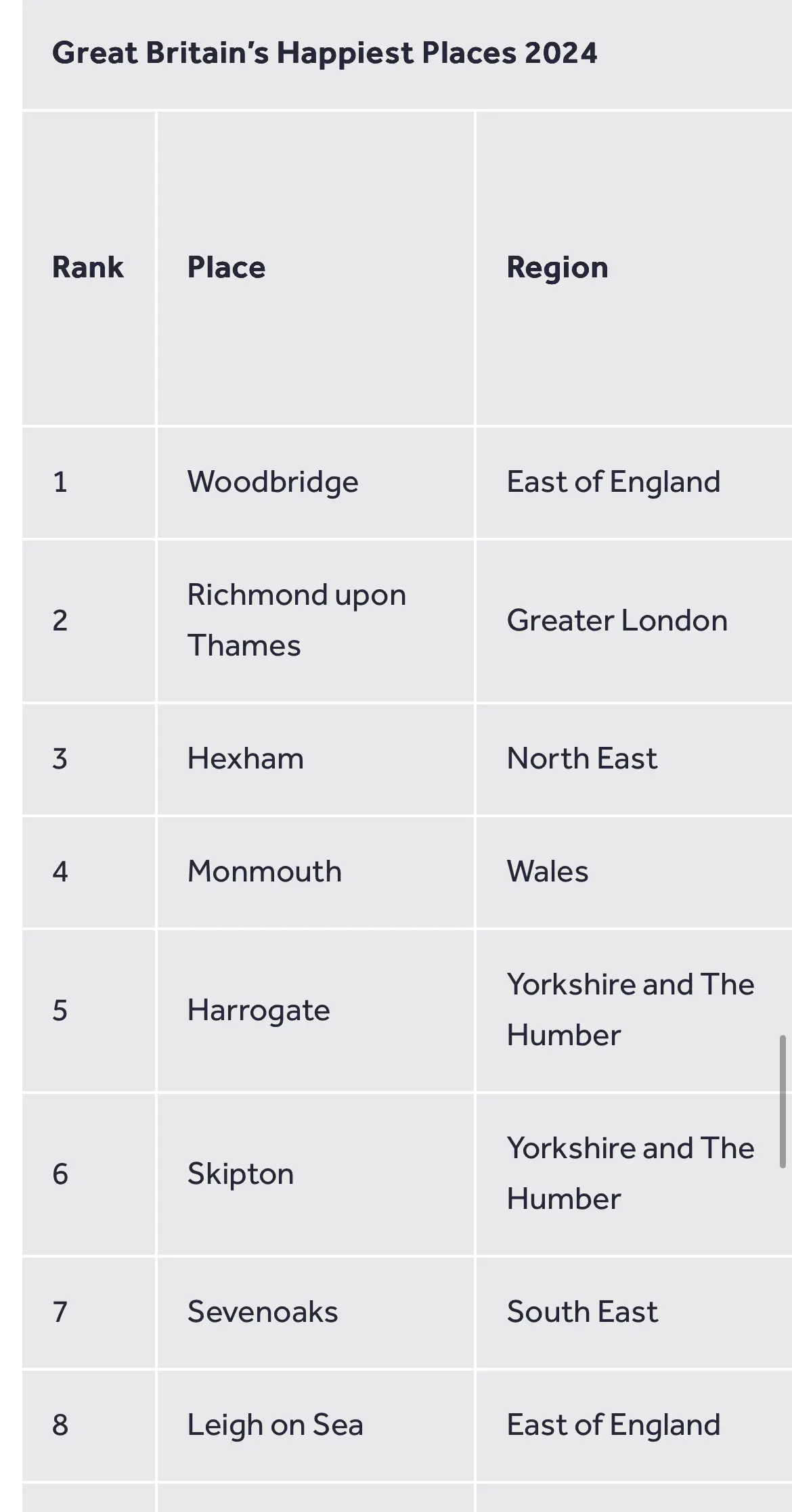The width and height of the screenshot is (792, 1512).
Task: Select Harrogate's Yorkshire and The Humber cell
Action: pyautogui.click(x=634, y=1011)
